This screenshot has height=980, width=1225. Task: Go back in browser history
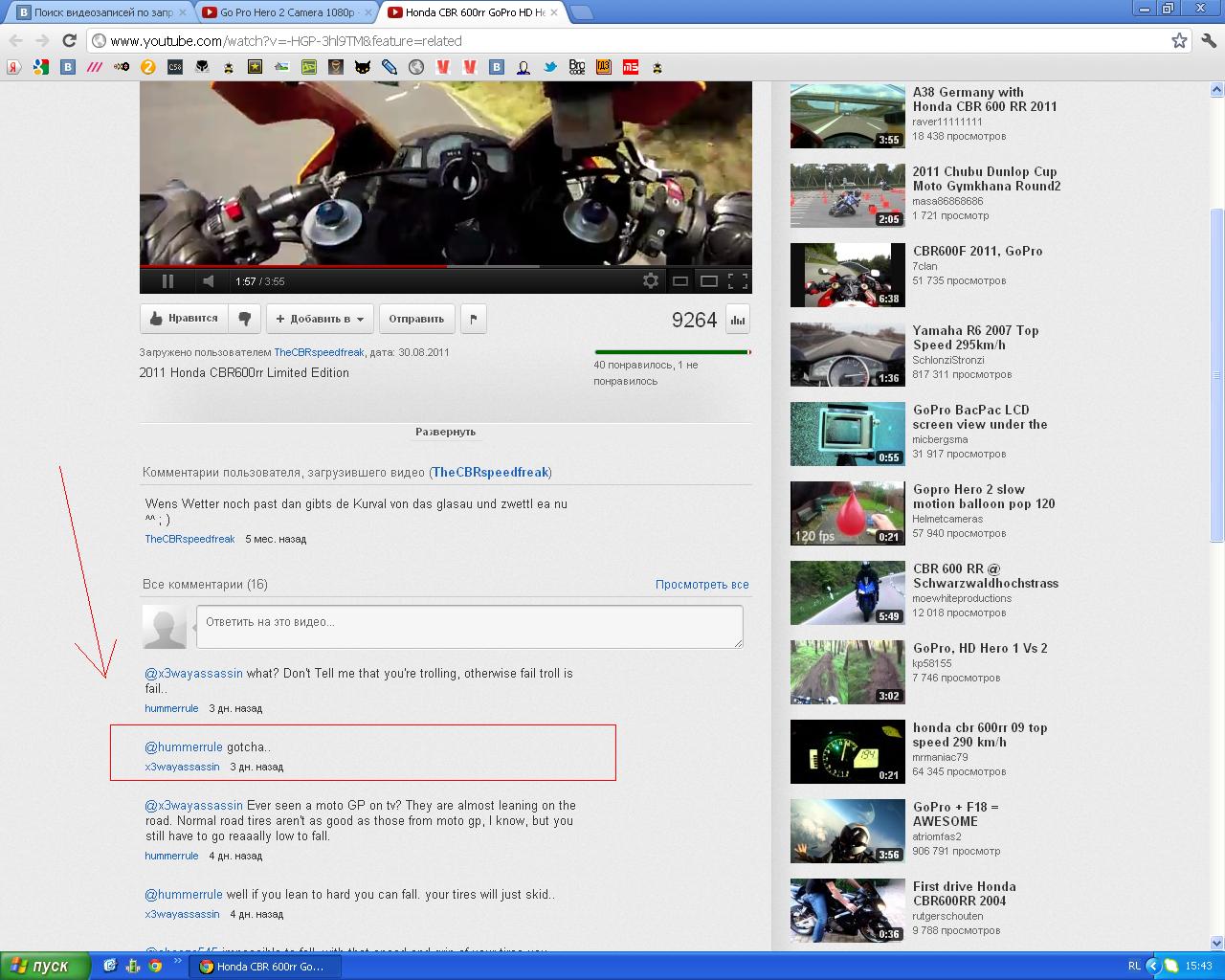(15, 40)
